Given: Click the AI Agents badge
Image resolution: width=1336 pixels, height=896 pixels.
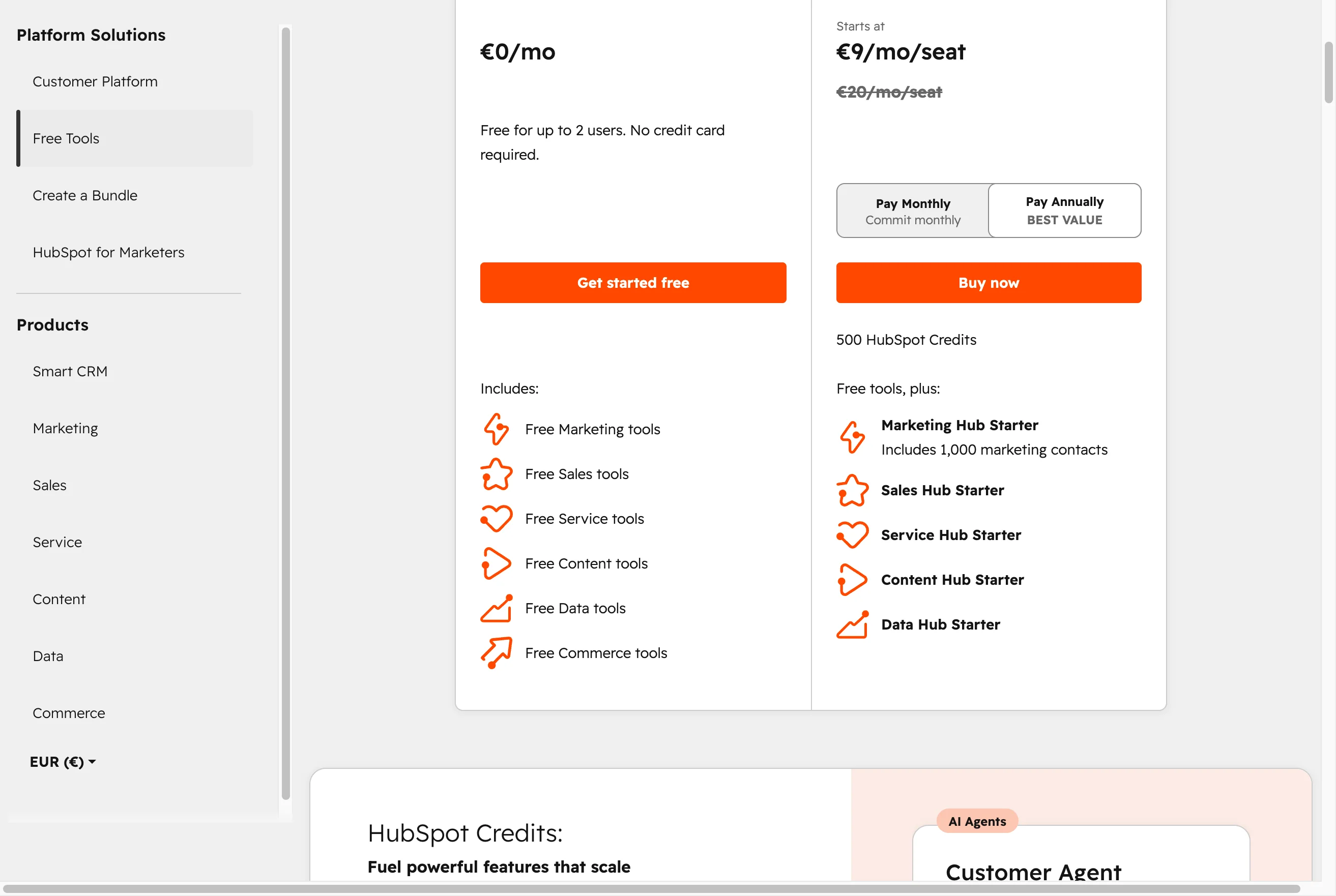Looking at the screenshot, I should coord(977,821).
